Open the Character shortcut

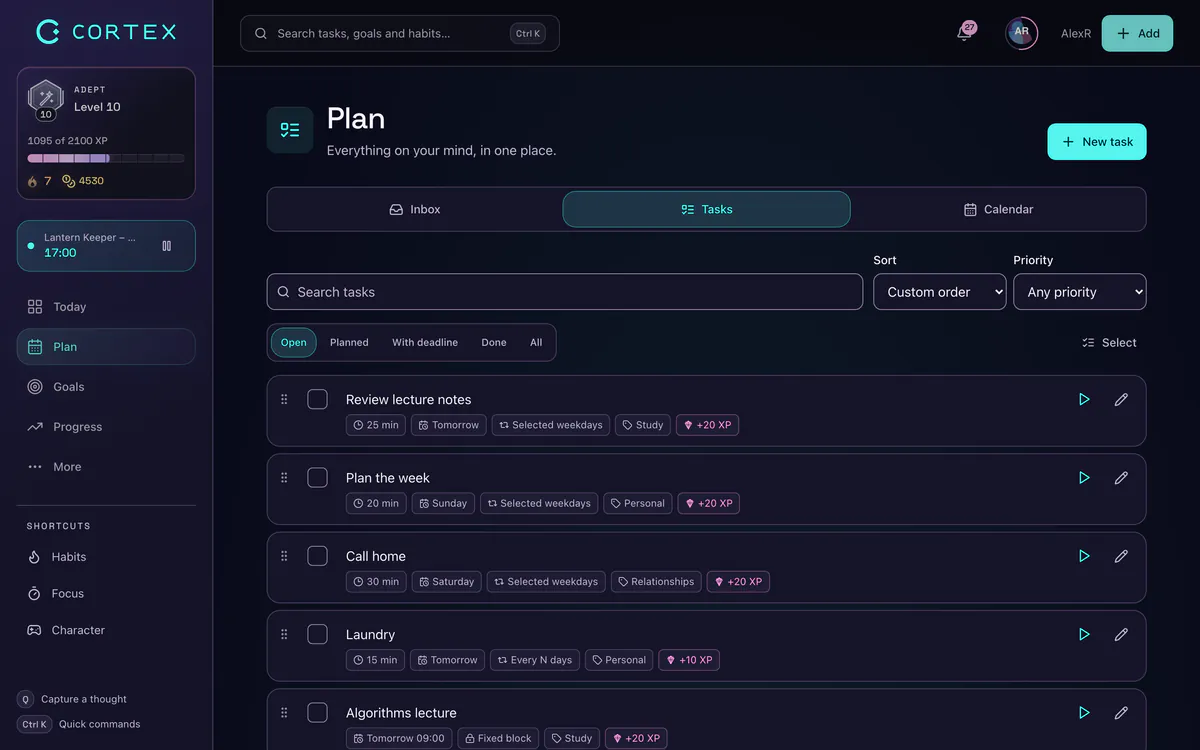[106, 630]
